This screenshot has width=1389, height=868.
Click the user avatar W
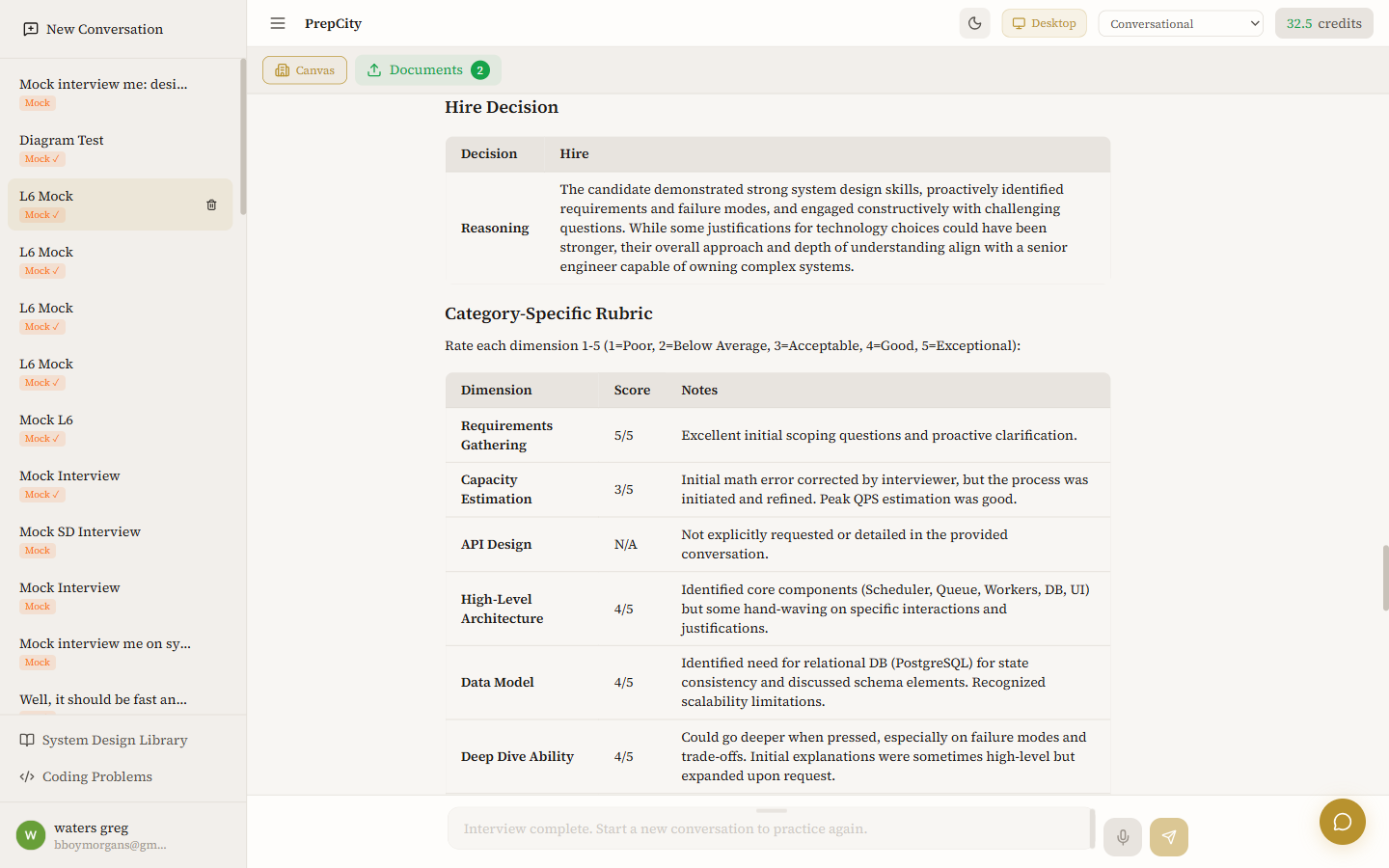click(x=31, y=835)
